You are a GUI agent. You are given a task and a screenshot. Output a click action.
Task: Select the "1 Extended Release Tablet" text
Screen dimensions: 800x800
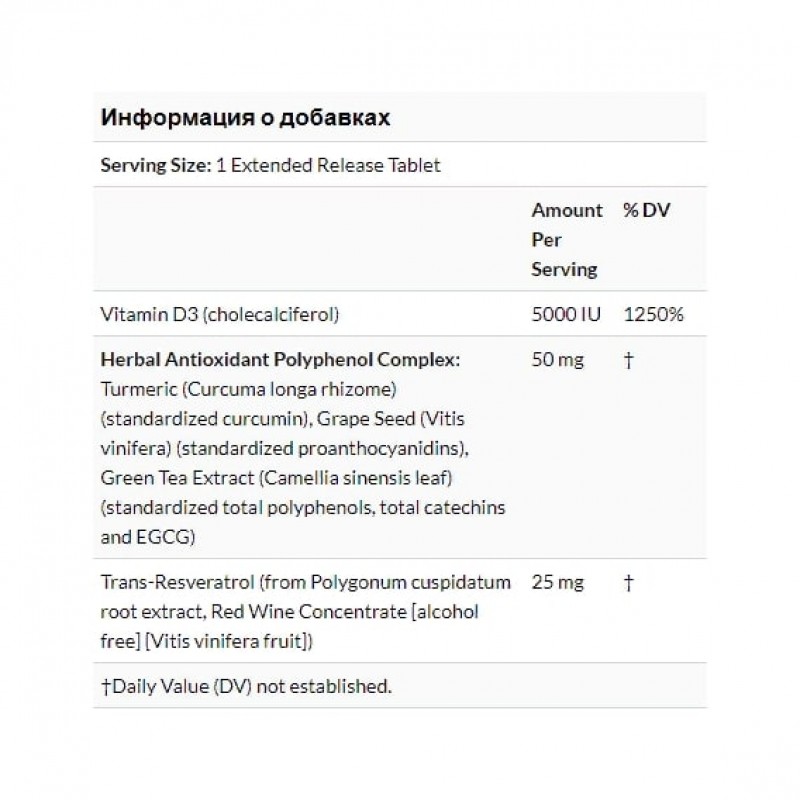pos(328,166)
